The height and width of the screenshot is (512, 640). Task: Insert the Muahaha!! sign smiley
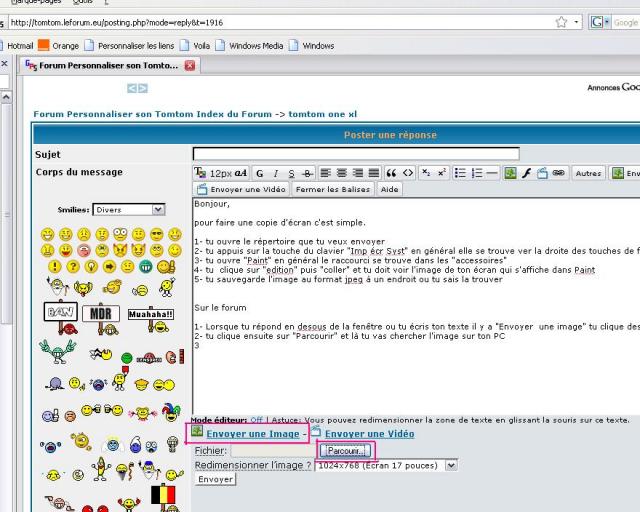pos(151,318)
